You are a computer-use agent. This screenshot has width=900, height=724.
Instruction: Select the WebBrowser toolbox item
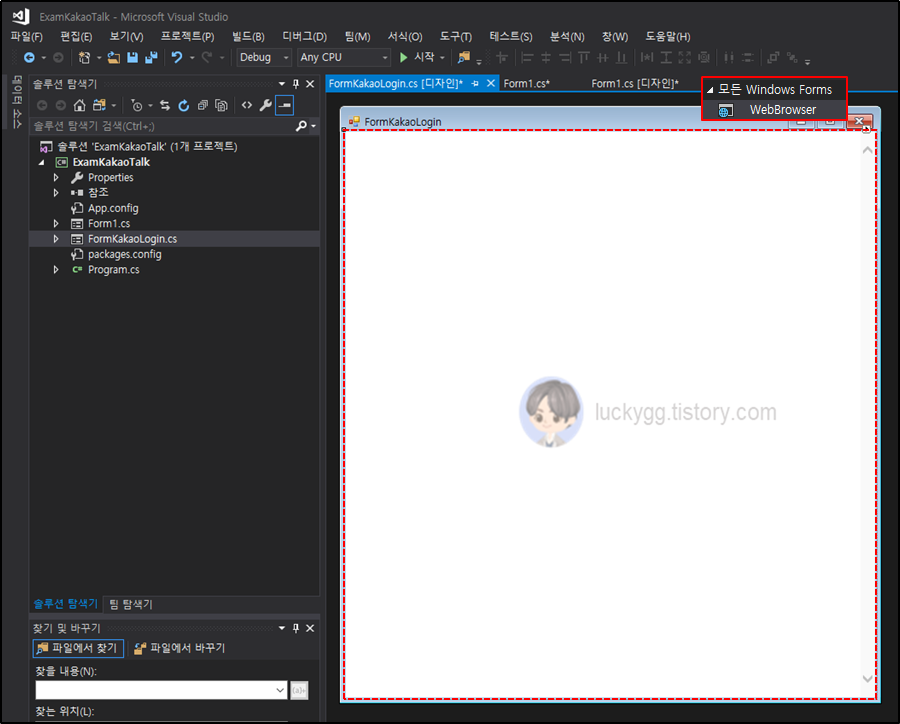(x=774, y=110)
